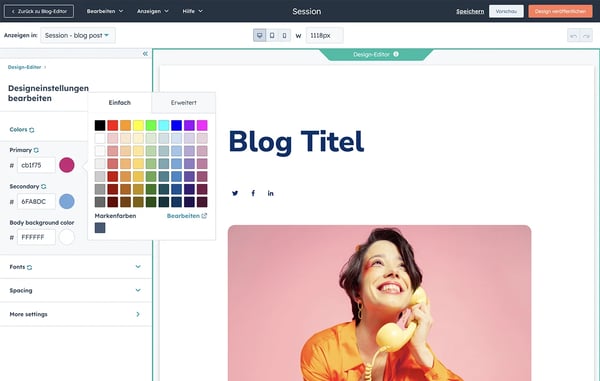Click the Body background white circle swatch
The height and width of the screenshot is (381, 600).
67,237
